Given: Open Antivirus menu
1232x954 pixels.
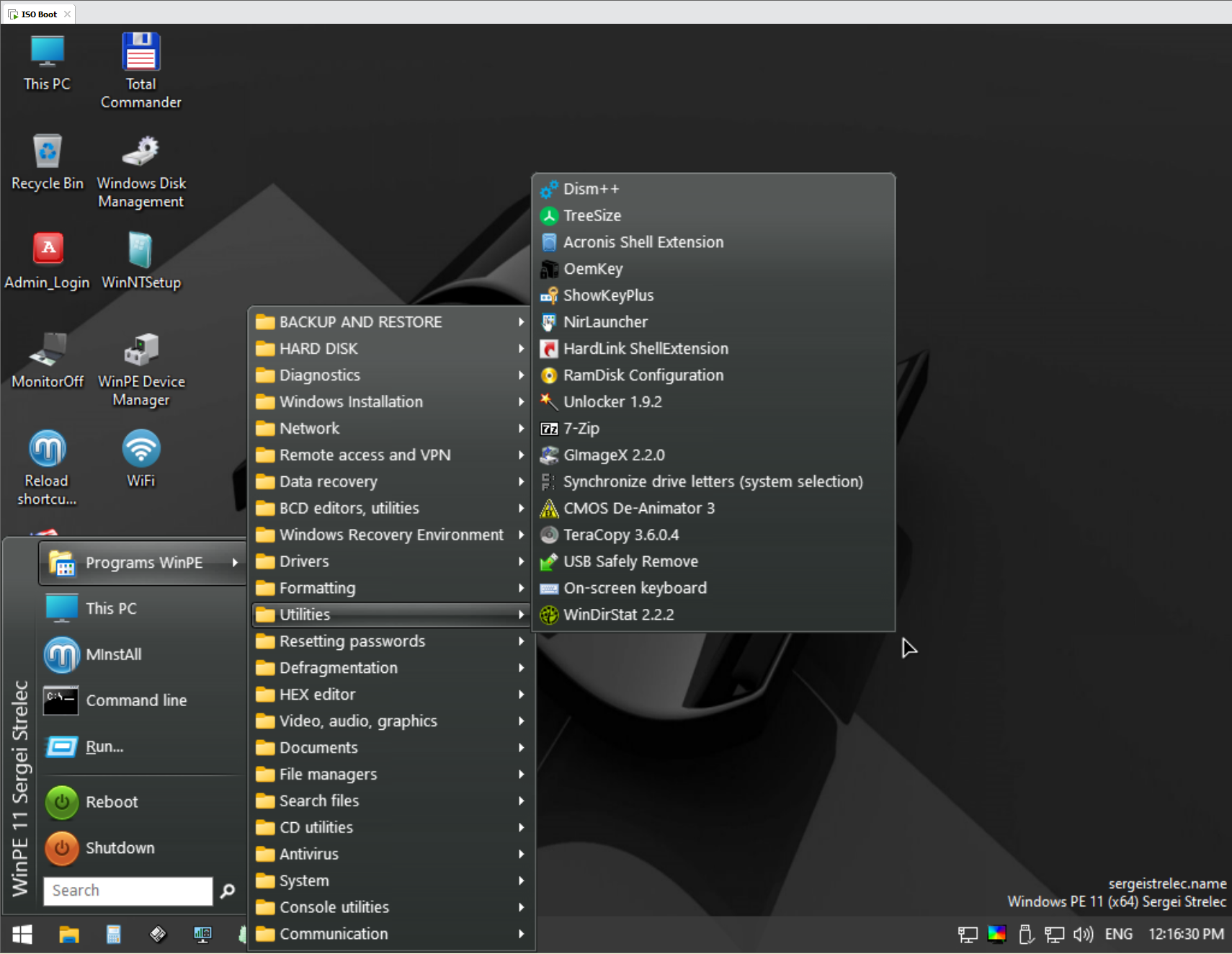Looking at the screenshot, I should point(391,855).
